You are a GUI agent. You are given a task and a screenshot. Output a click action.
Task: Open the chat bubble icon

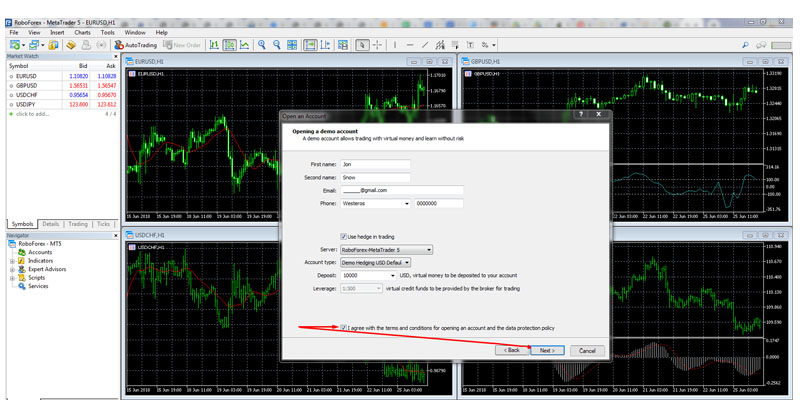point(761,45)
